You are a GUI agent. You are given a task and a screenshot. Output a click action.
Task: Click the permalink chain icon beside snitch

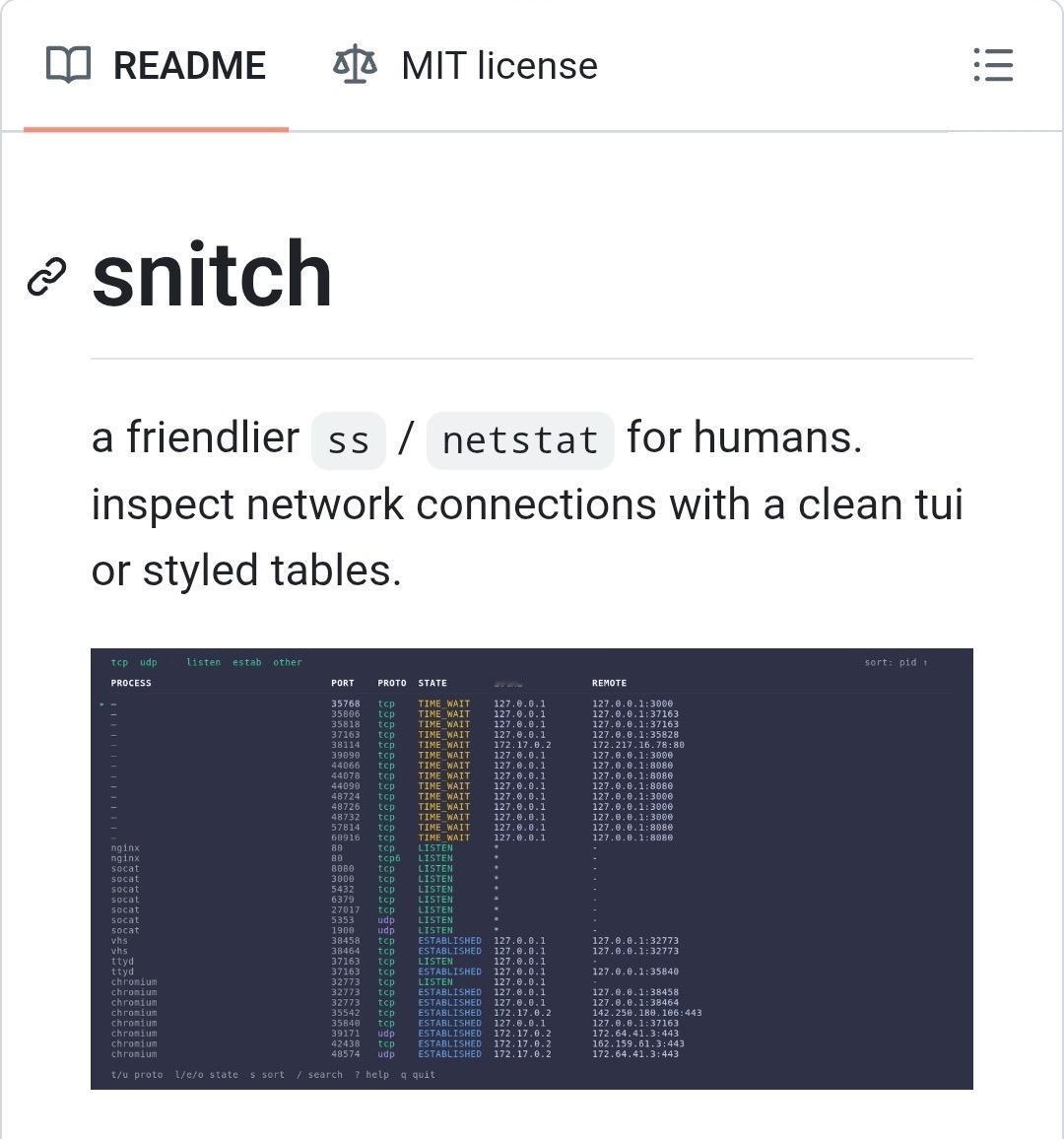coord(46,276)
